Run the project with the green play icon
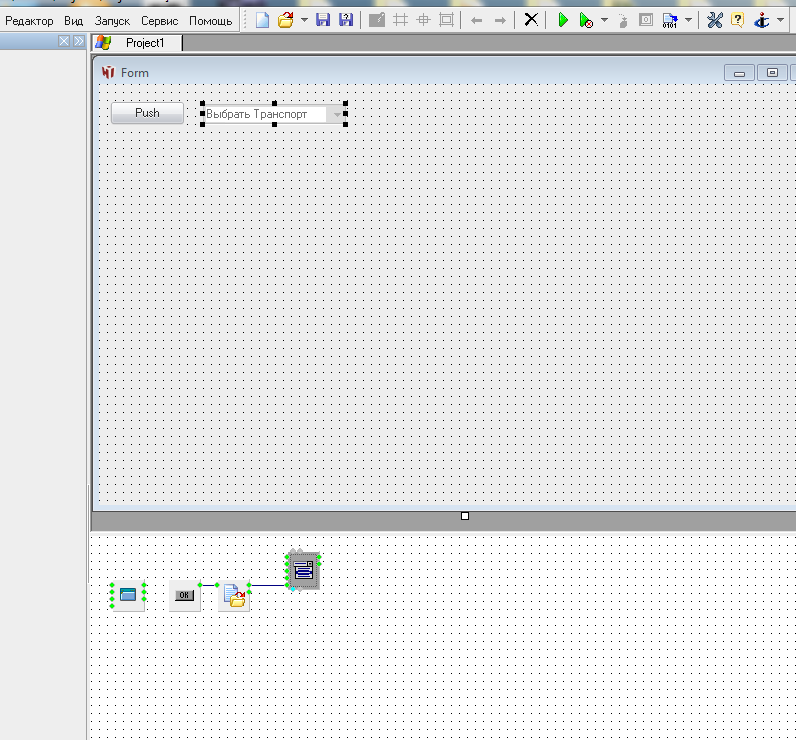796x740 pixels. pyautogui.click(x=563, y=20)
